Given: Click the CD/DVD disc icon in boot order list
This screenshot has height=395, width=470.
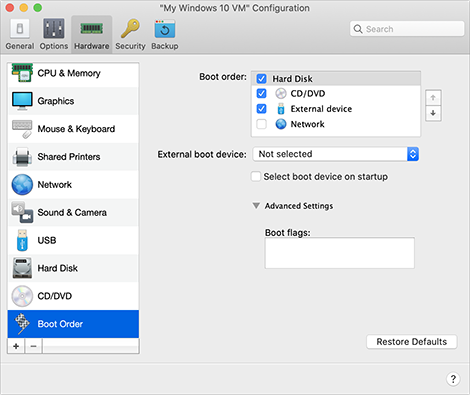Looking at the screenshot, I should click(x=281, y=93).
